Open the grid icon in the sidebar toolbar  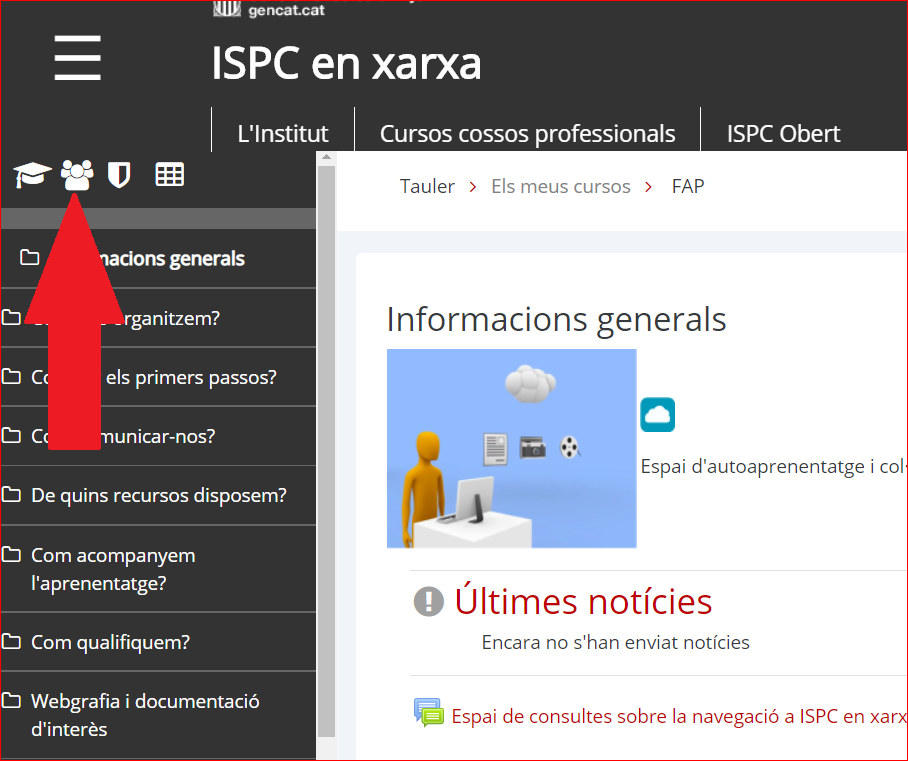(169, 173)
